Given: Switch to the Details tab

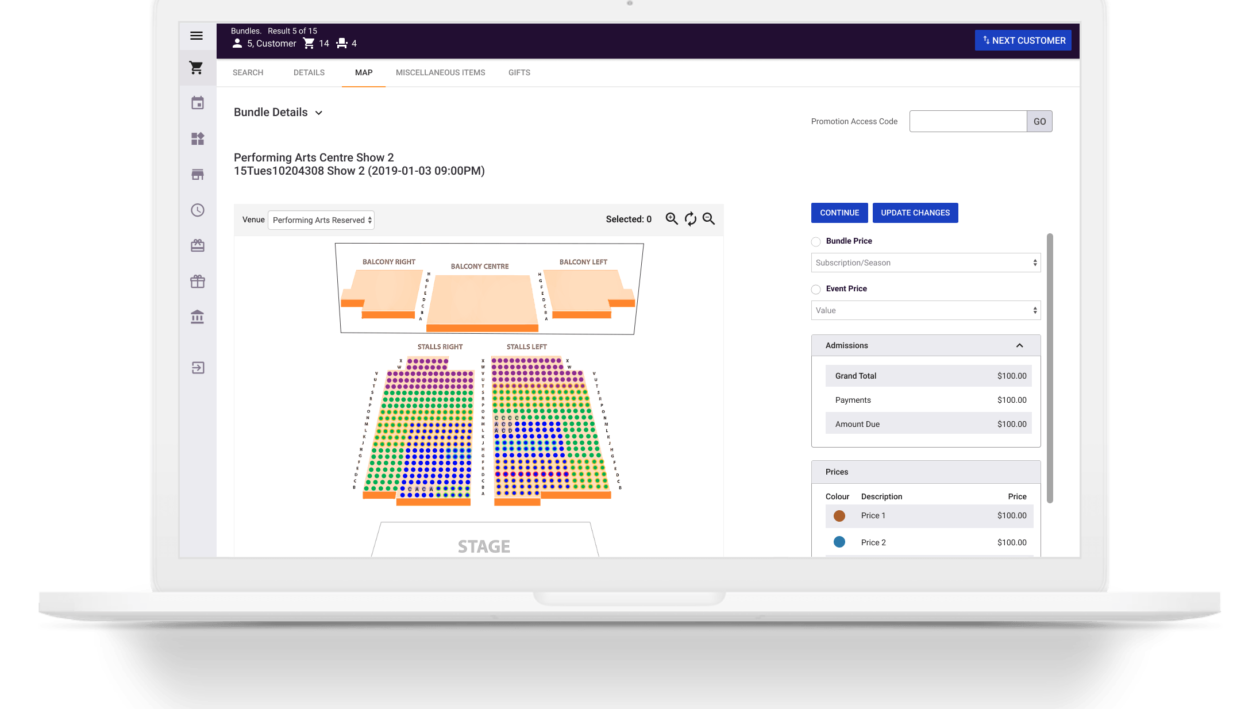Looking at the screenshot, I should coord(309,73).
